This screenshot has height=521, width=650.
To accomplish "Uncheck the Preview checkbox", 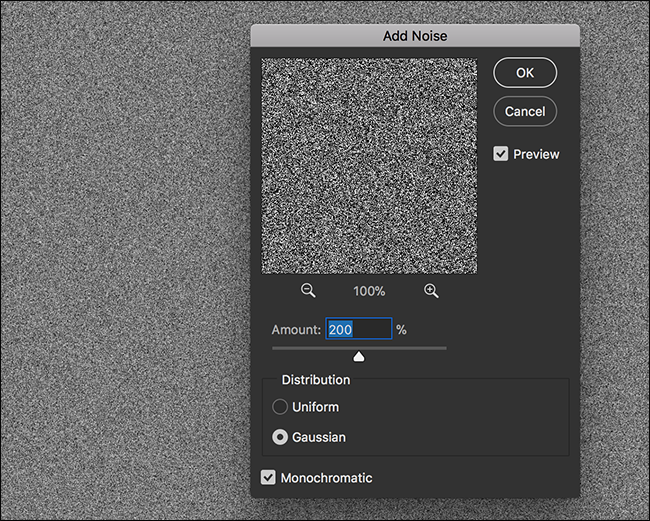I will point(501,154).
